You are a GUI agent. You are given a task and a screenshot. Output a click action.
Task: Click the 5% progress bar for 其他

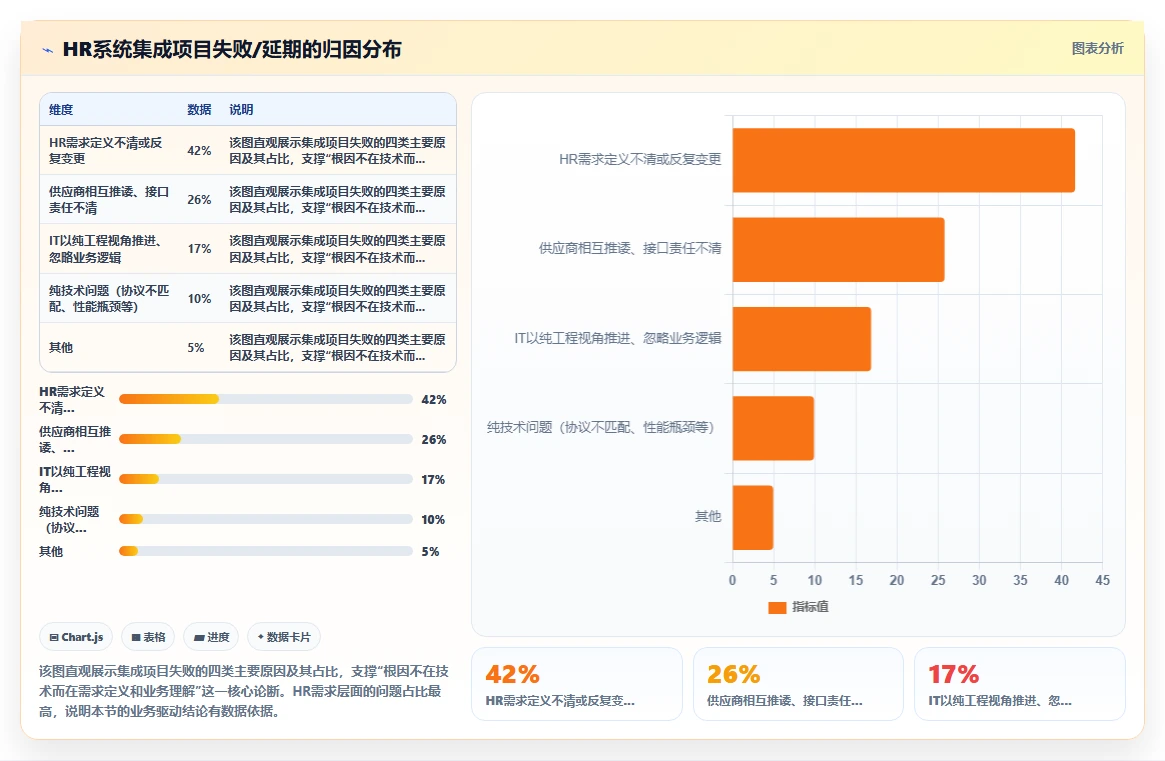pos(265,551)
